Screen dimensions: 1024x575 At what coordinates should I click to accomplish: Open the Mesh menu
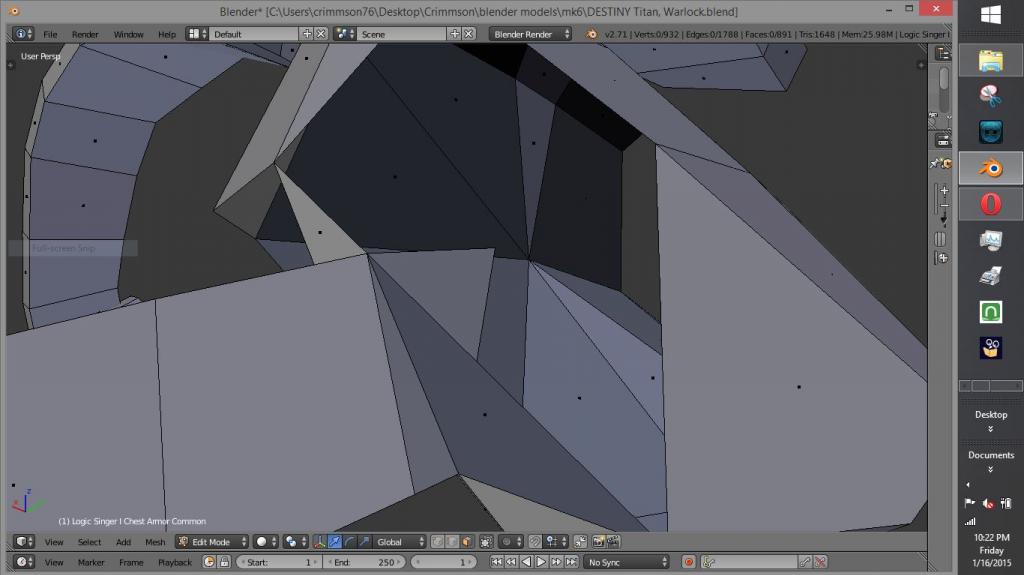click(155, 542)
